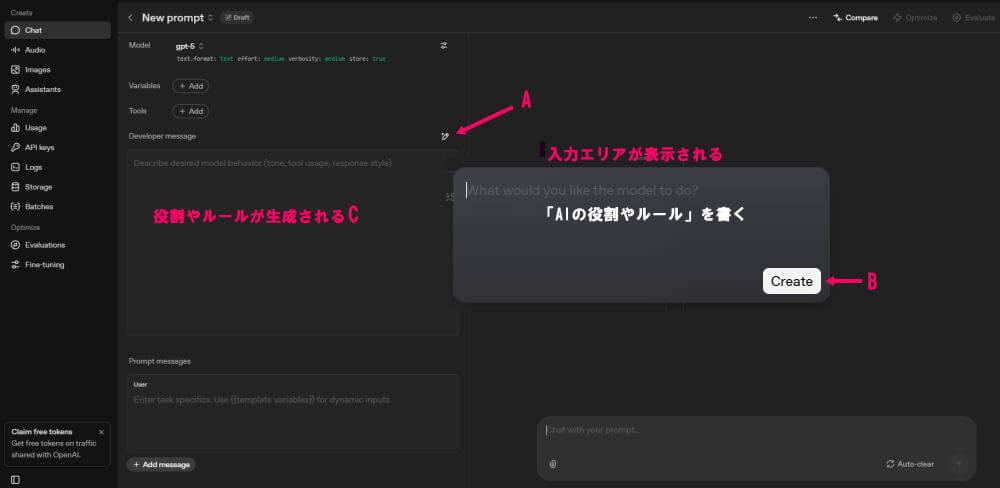Click the generate prompt wand icon
The height and width of the screenshot is (488, 1000).
[445, 136]
